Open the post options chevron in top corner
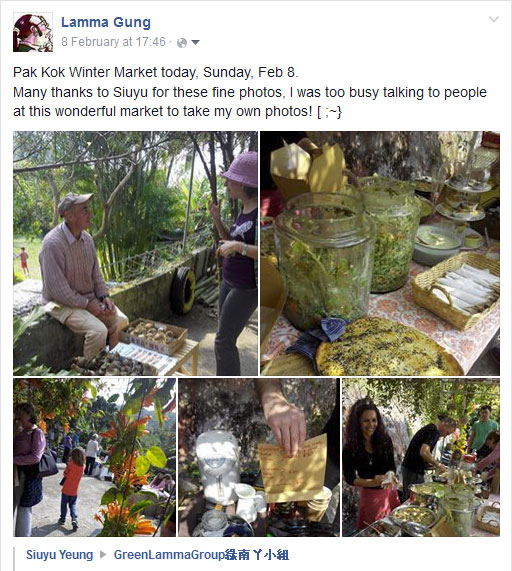 pos(494,19)
